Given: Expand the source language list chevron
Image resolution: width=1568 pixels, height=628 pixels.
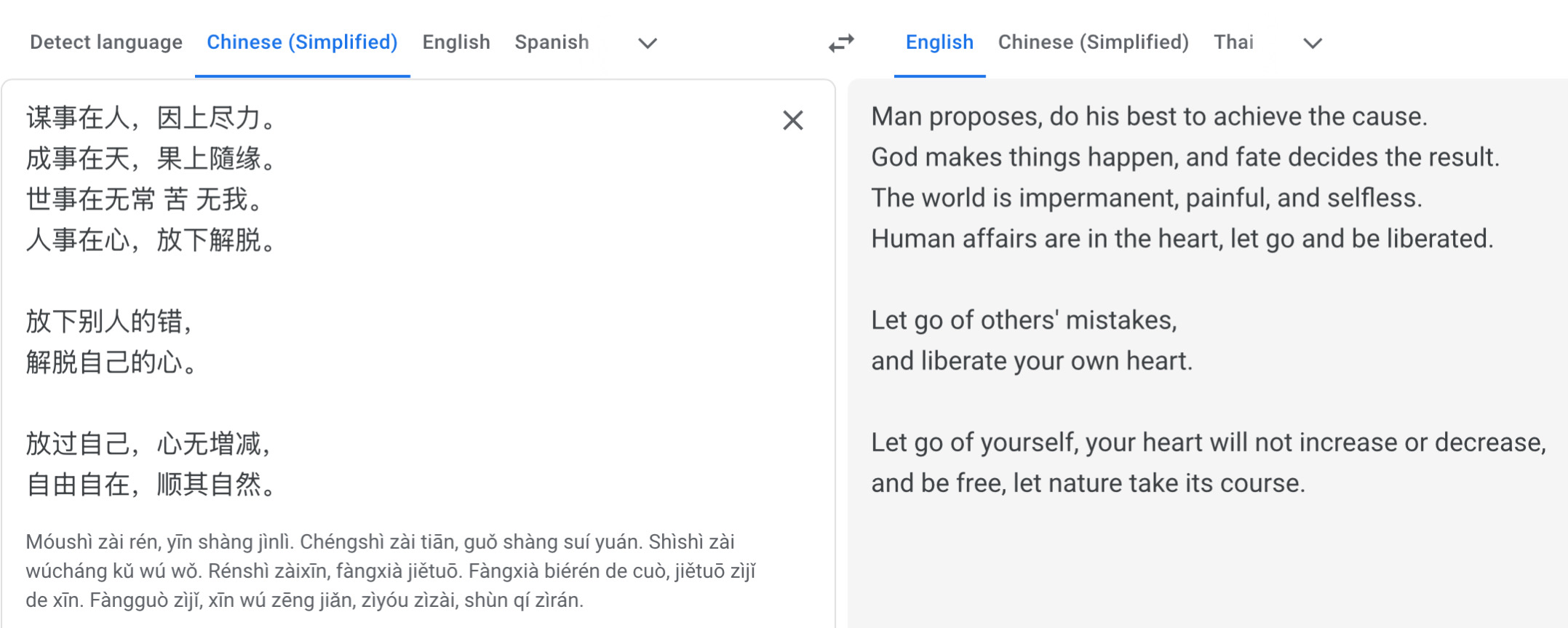Looking at the screenshot, I should coord(648,44).
